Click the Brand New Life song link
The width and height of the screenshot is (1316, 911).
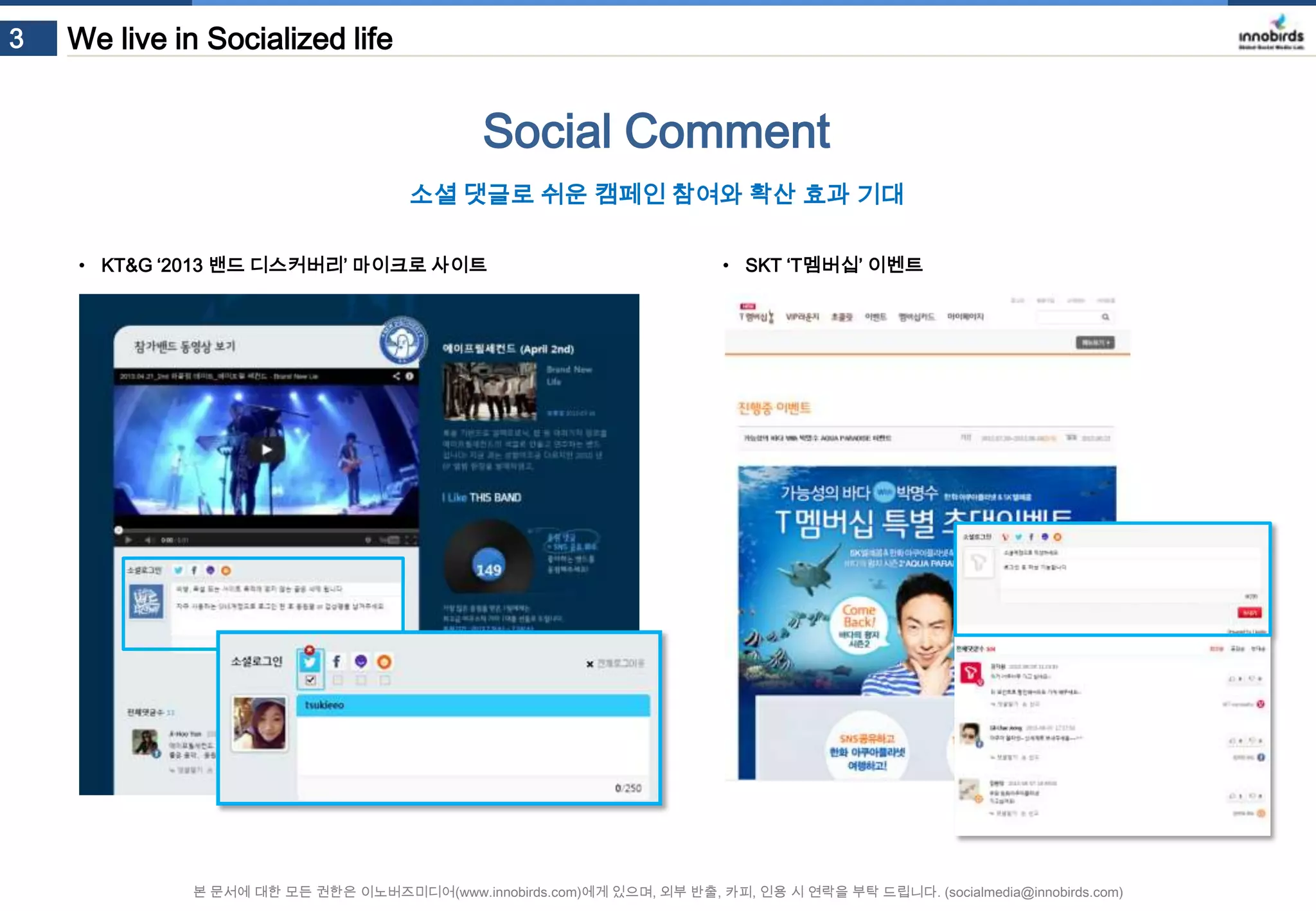pyautogui.click(x=569, y=375)
